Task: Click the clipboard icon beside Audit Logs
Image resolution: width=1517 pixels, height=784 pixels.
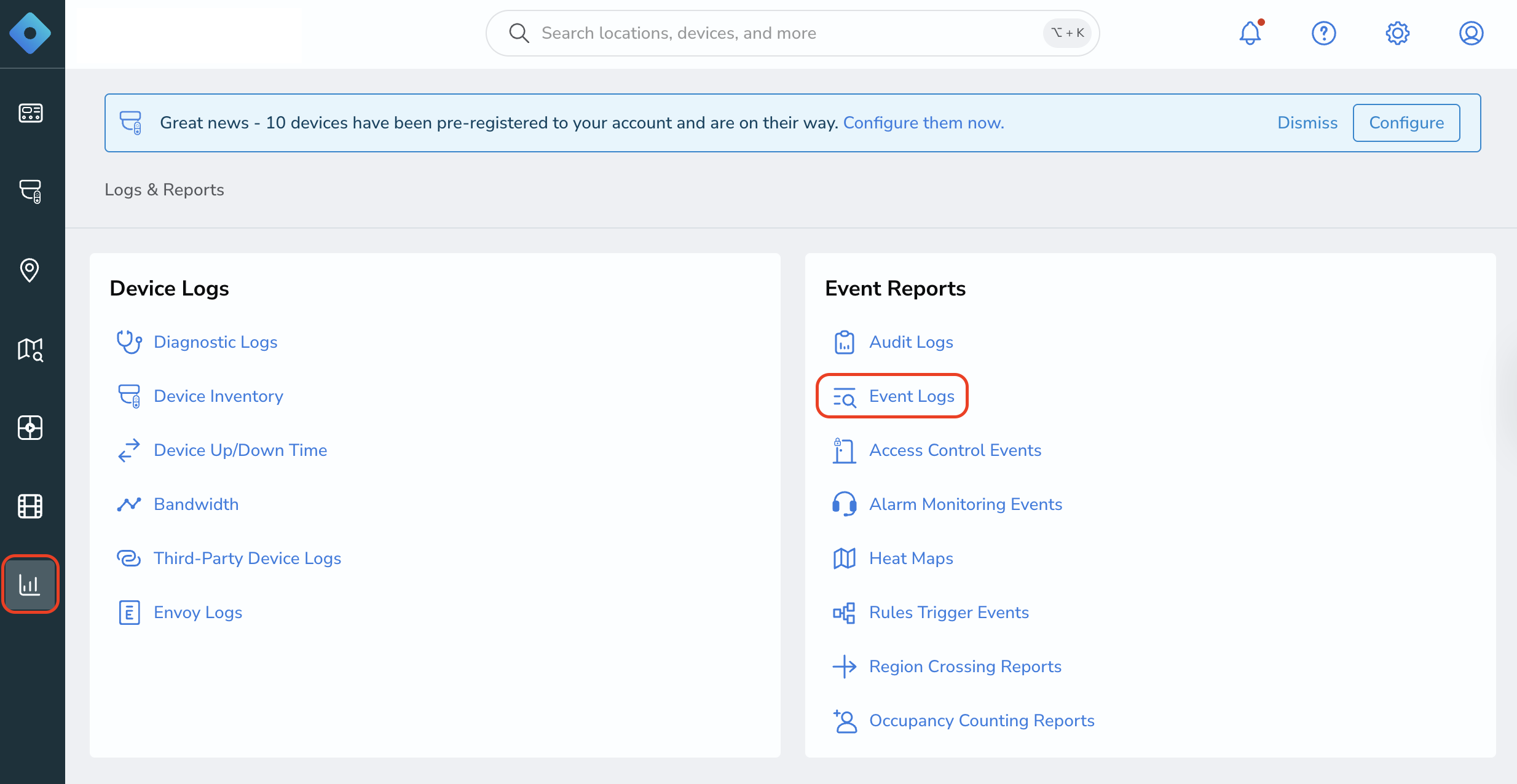Action: pyautogui.click(x=845, y=342)
